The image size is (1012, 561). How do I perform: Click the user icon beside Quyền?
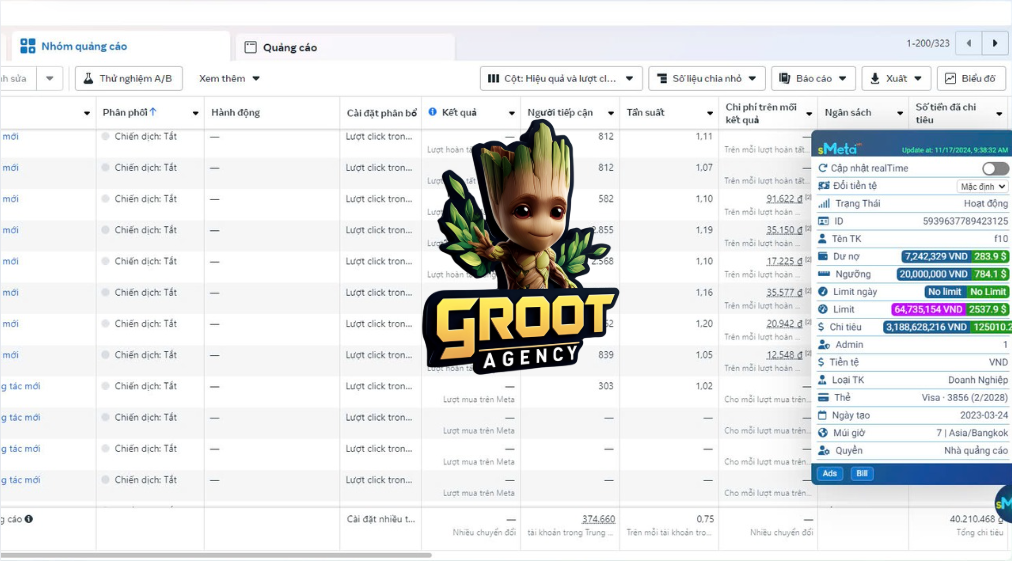click(x=824, y=451)
